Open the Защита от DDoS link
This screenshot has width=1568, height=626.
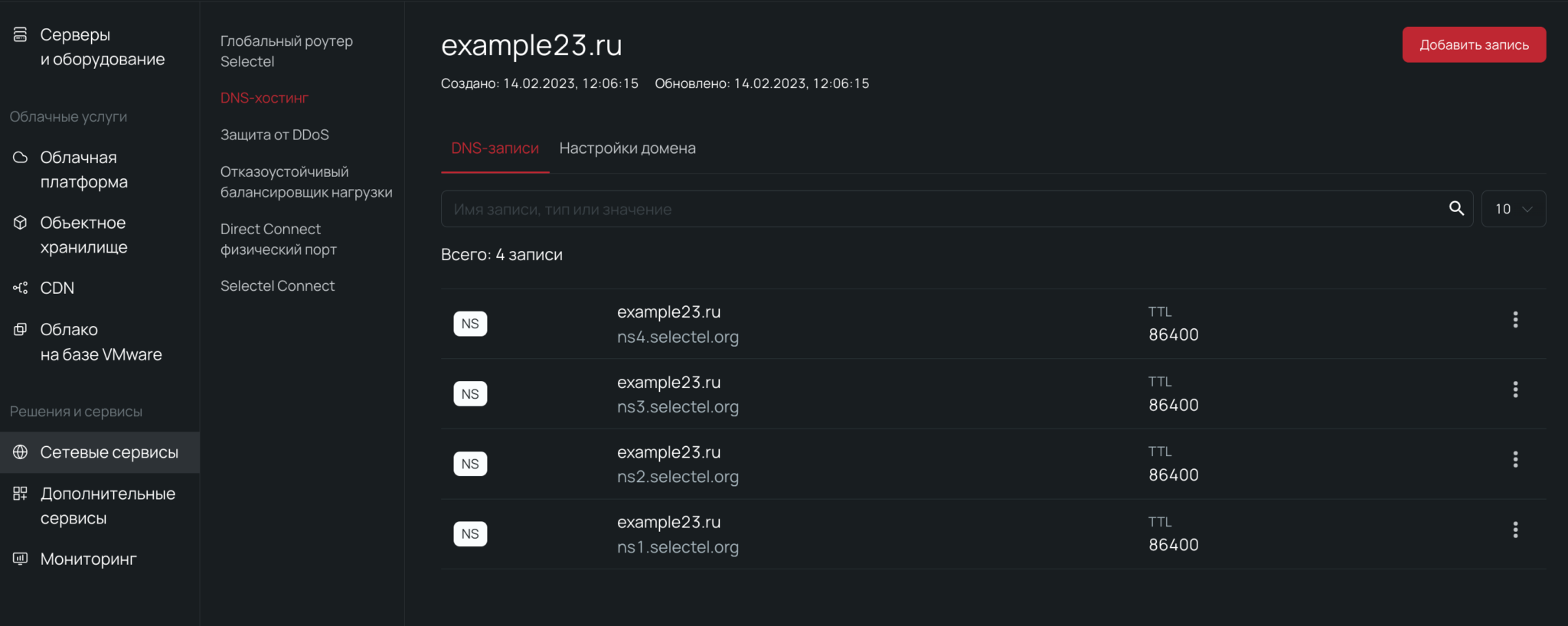(x=275, y=135)
